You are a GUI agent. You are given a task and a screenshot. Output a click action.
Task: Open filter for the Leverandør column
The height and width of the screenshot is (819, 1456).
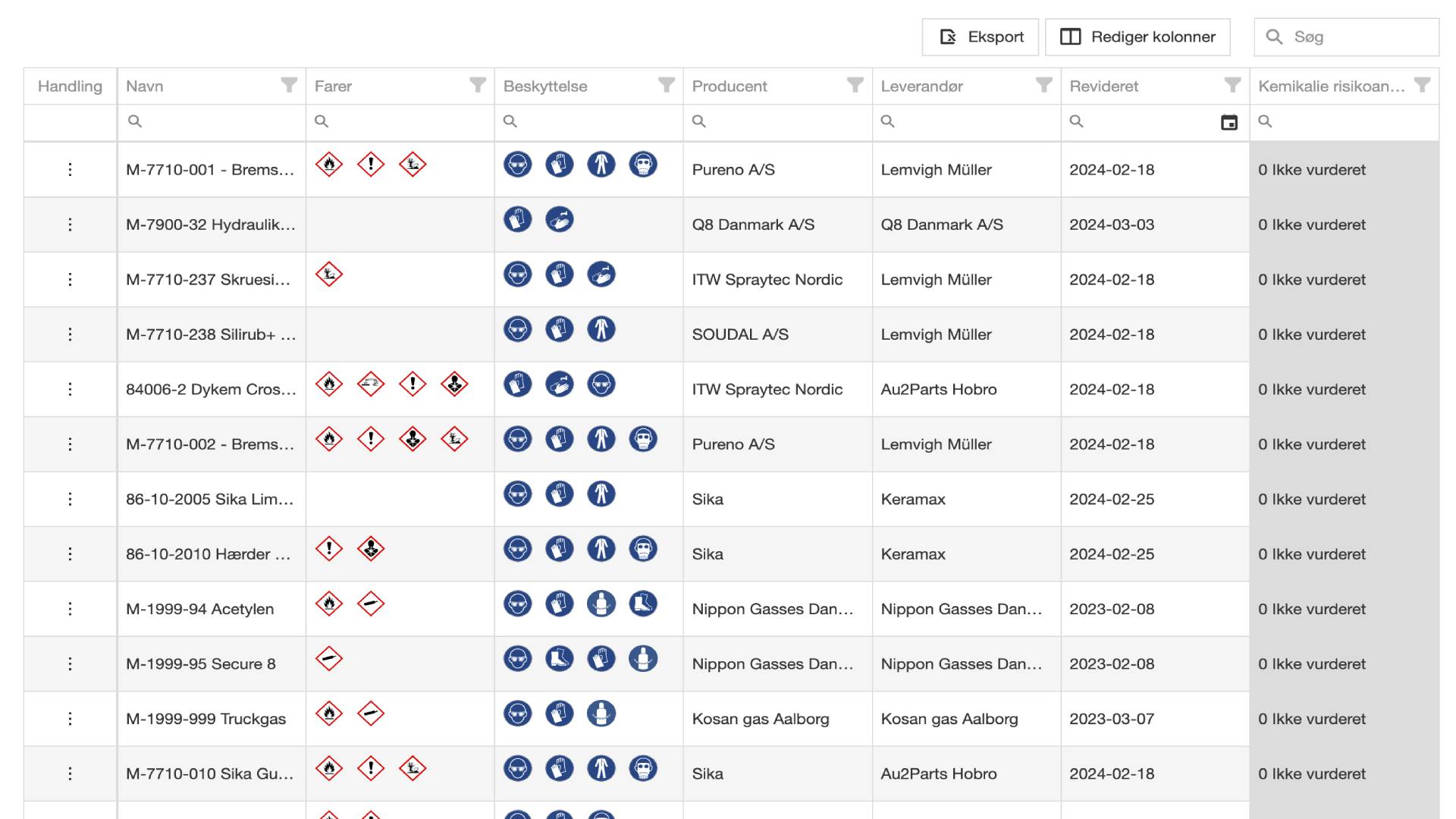pyautogui.click(x=1044, y=85)
